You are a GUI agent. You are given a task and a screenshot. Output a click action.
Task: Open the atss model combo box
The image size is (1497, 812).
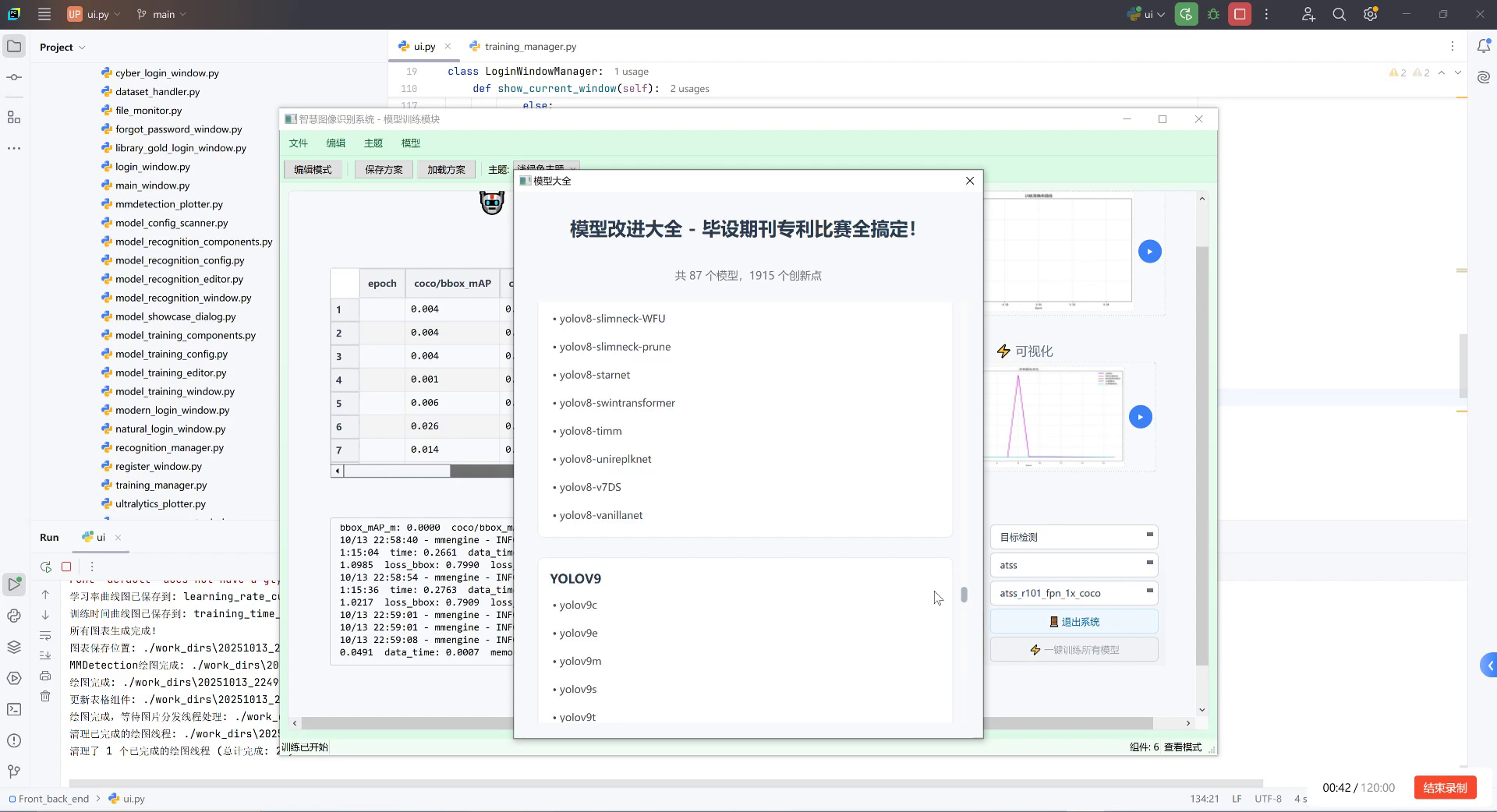[x=1074, y=565]
